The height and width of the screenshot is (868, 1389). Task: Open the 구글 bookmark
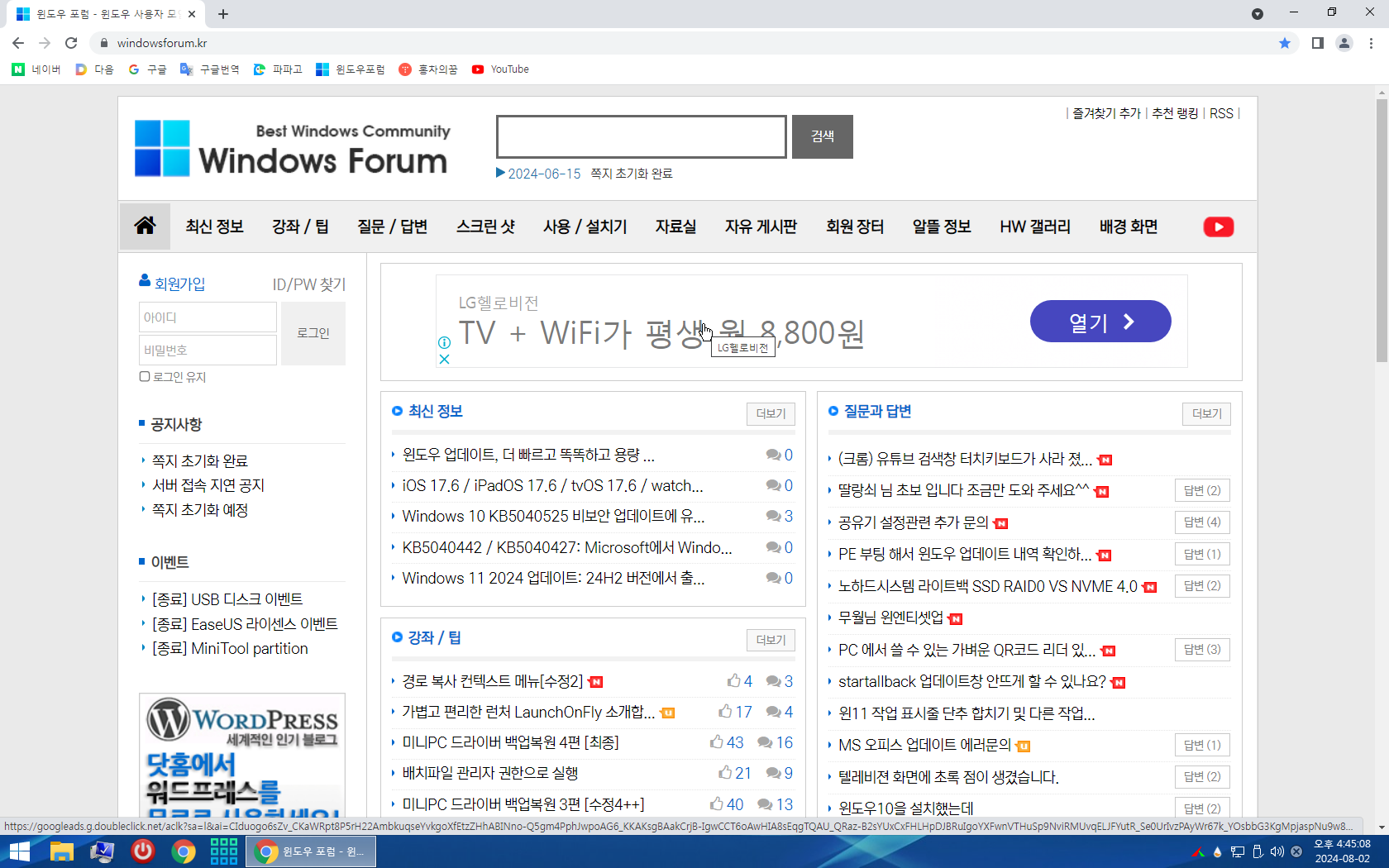click(x=147, y=69)
